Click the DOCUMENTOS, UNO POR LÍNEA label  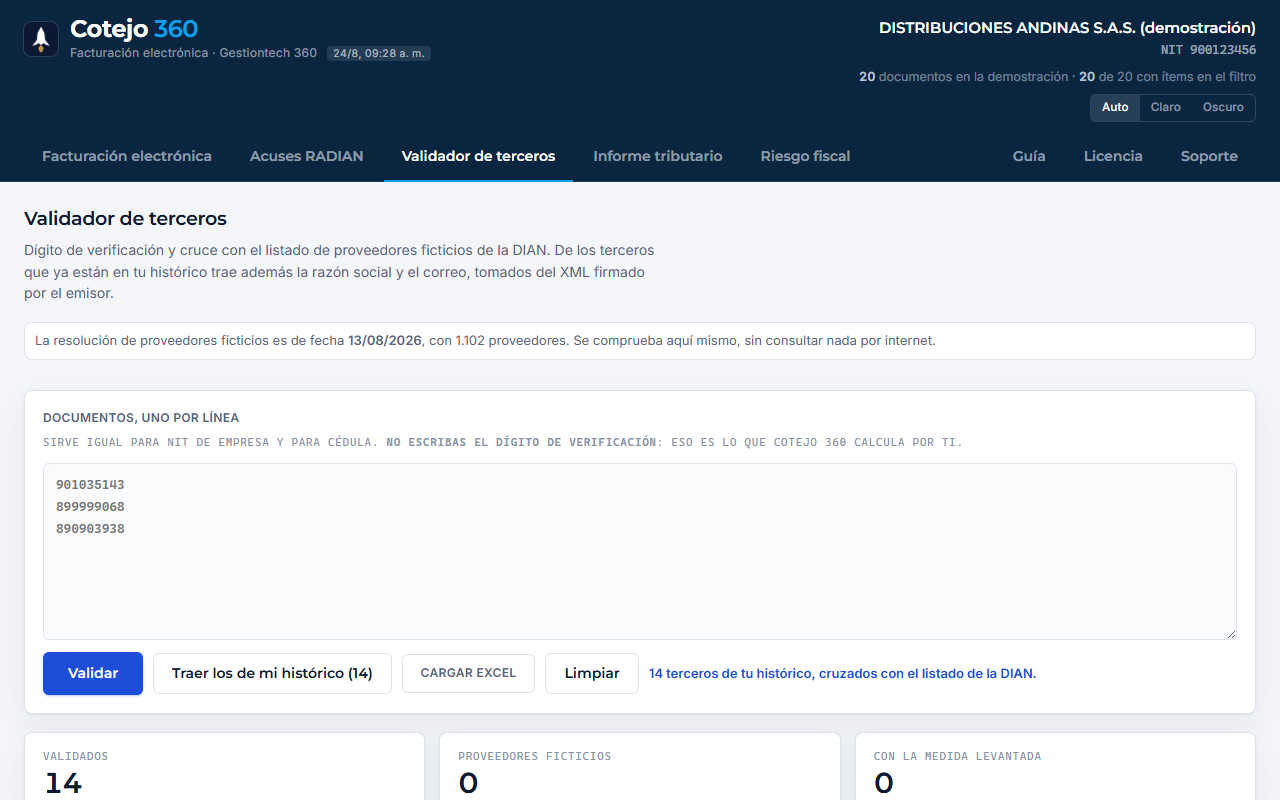(x=141, y=418)
